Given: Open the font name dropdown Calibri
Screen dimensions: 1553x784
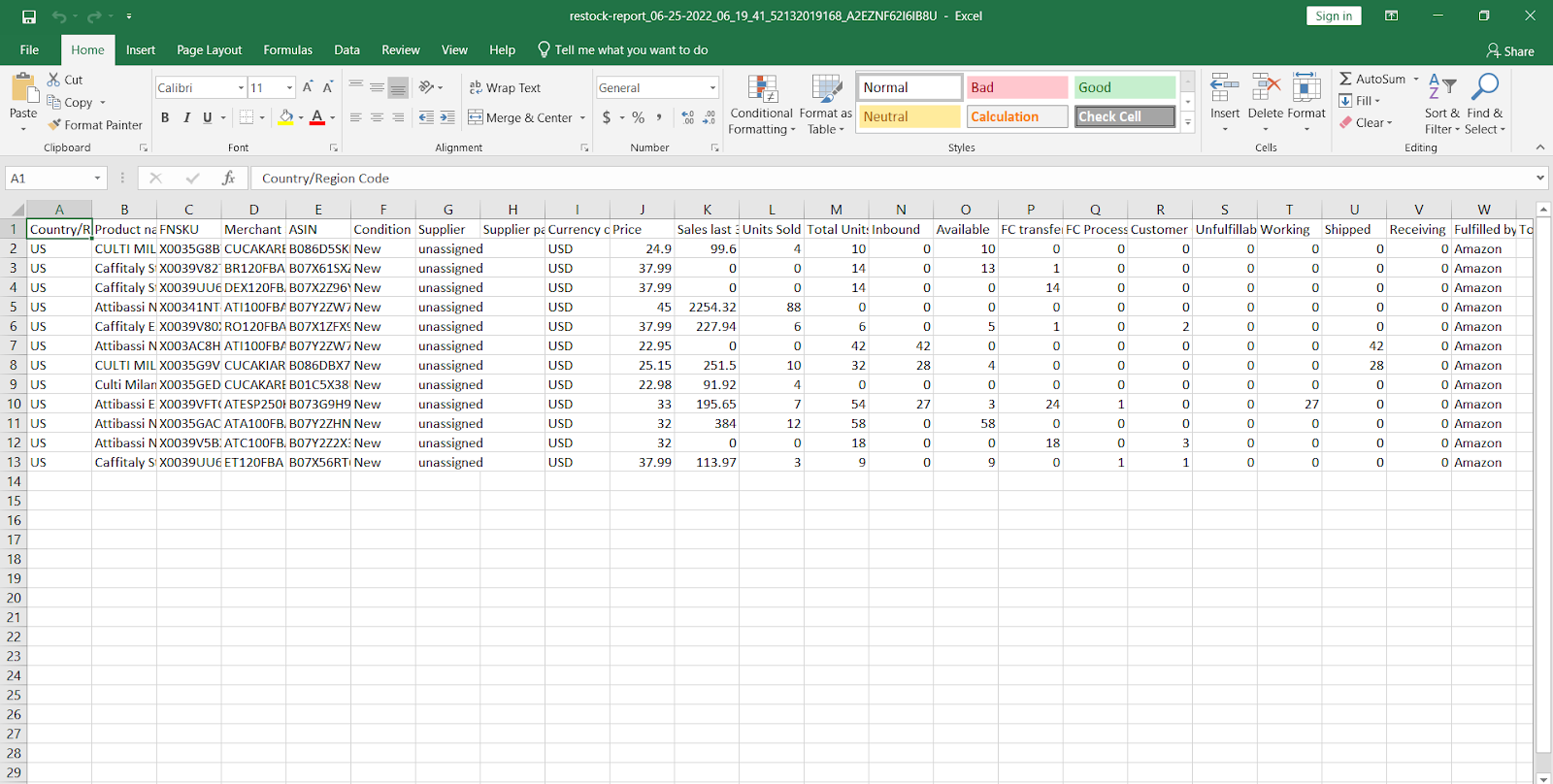Looking at the screenshot, I should pos(241,88).
